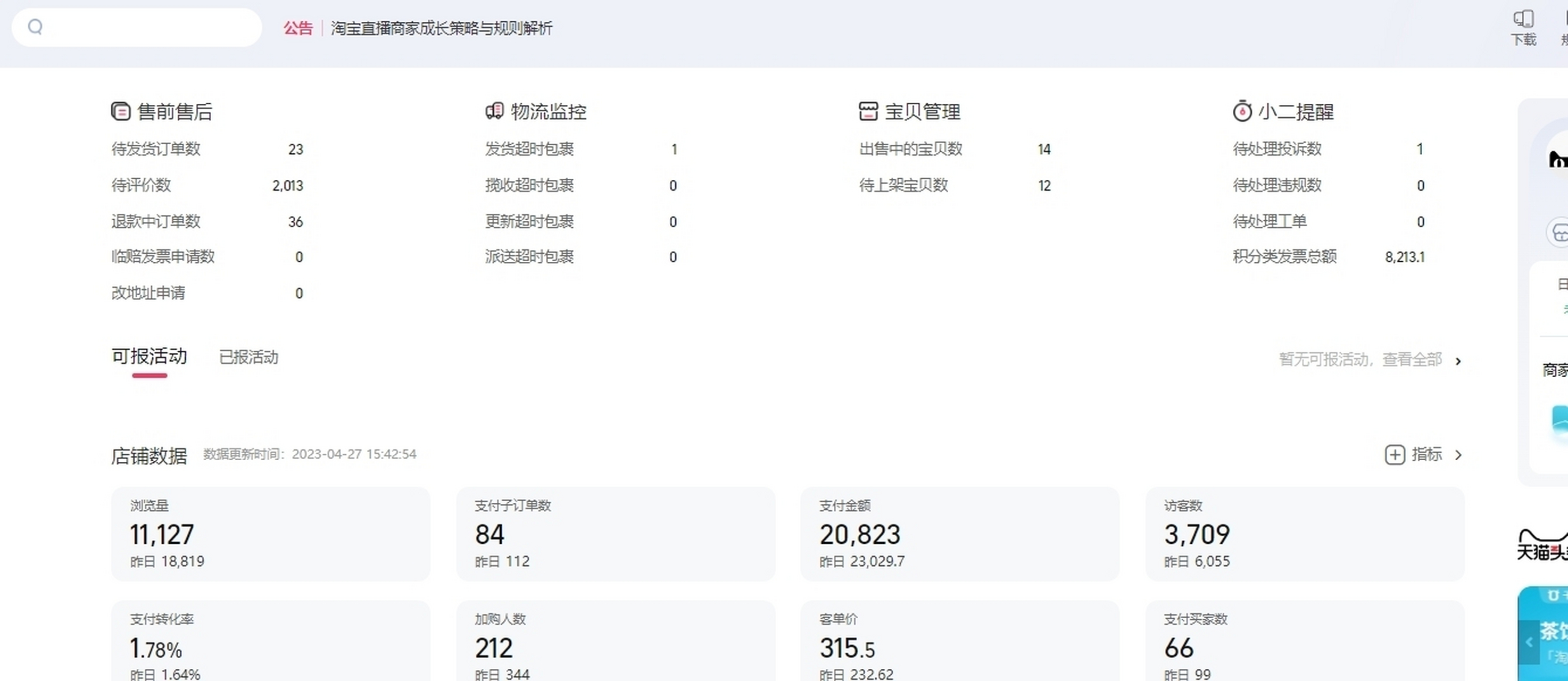Open 待发货订单数 count 23

(295, 150)
